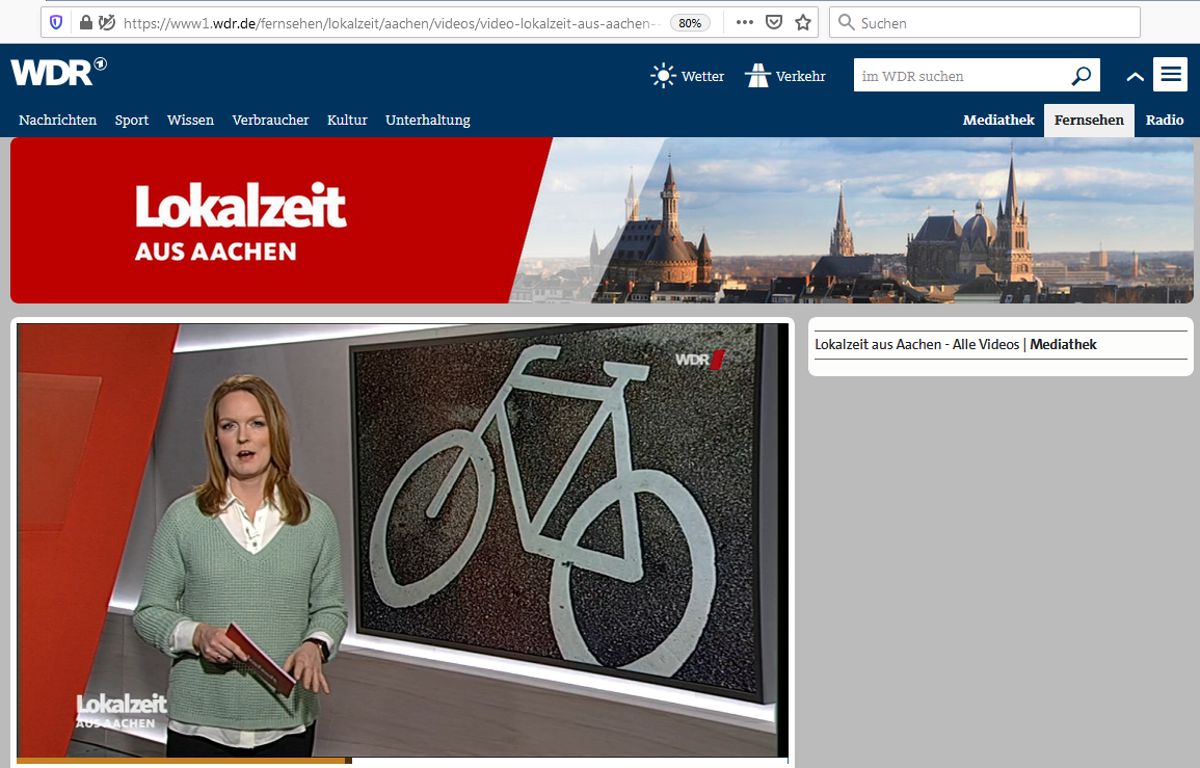The image size is (1200, 768).
Task: Collapse the header with the up chevron
Action: click(x=1135, y=76)
